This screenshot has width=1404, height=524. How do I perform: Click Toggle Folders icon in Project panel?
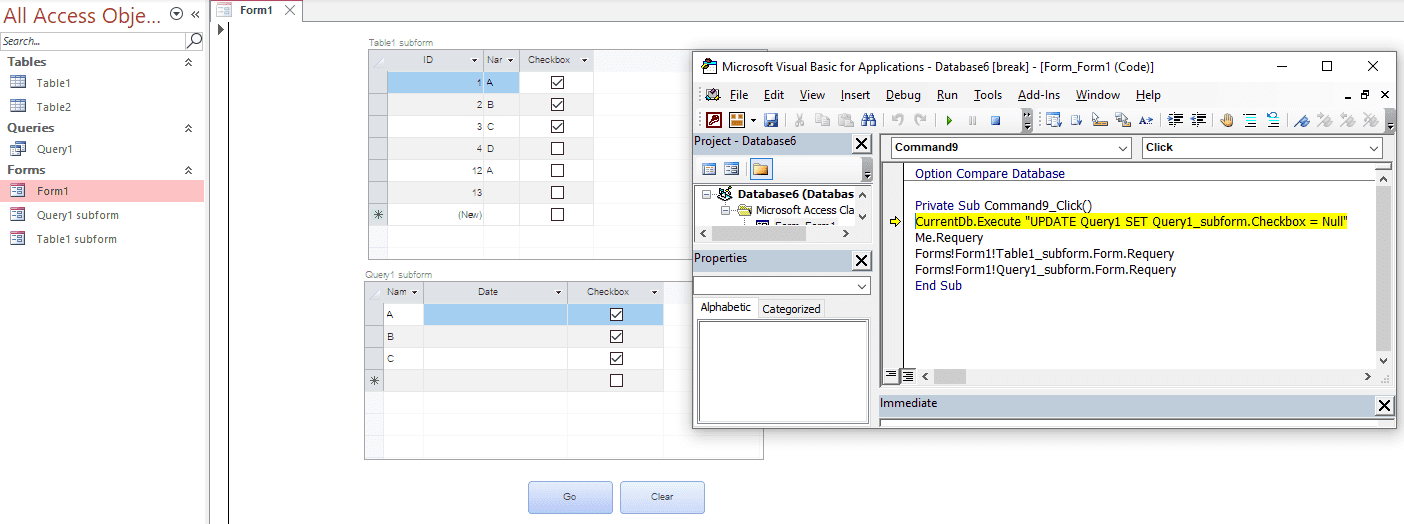(x=761, y=169)
